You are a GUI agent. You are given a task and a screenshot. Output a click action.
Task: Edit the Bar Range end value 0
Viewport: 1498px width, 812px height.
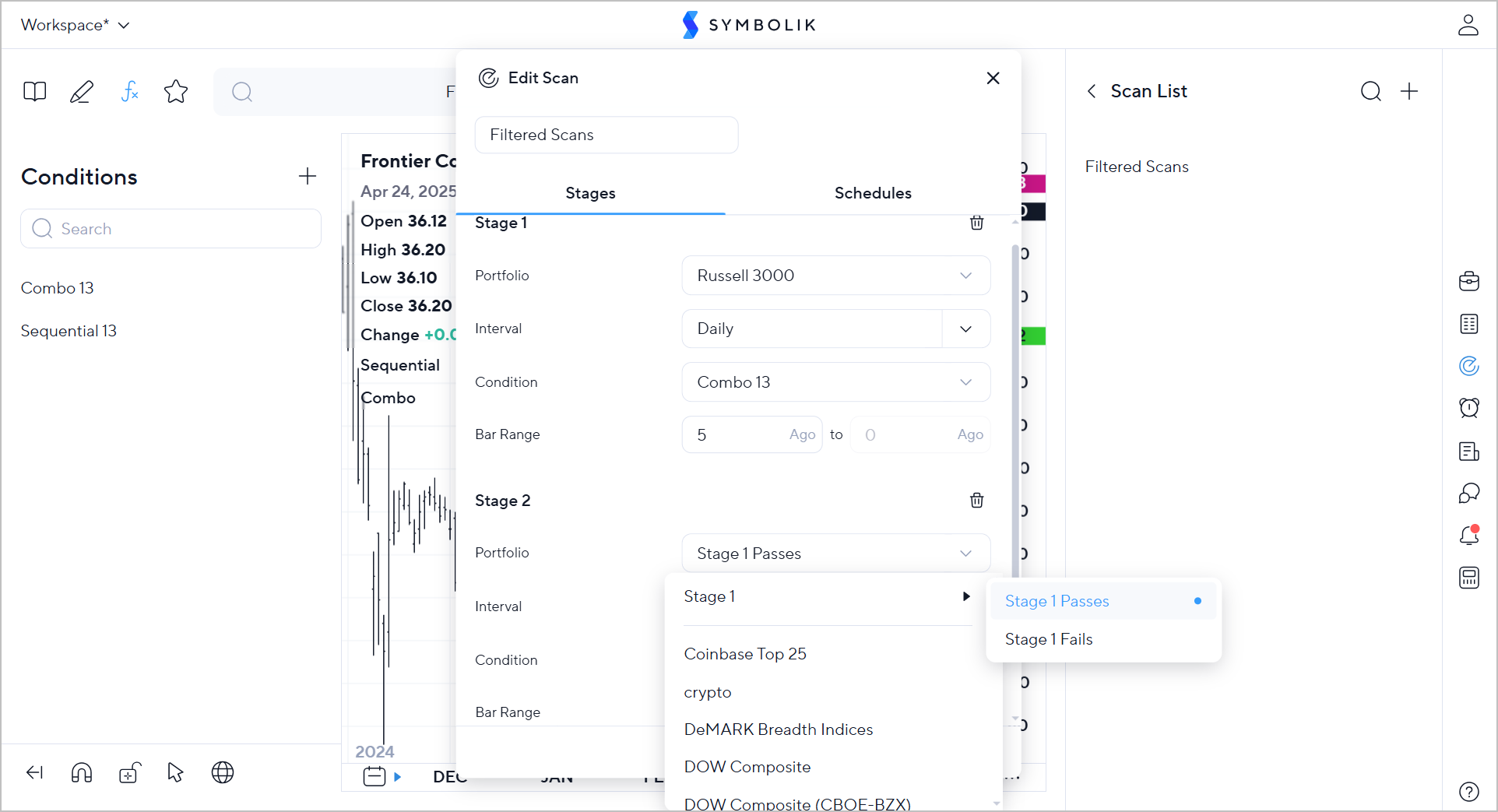tap(920, 434)
